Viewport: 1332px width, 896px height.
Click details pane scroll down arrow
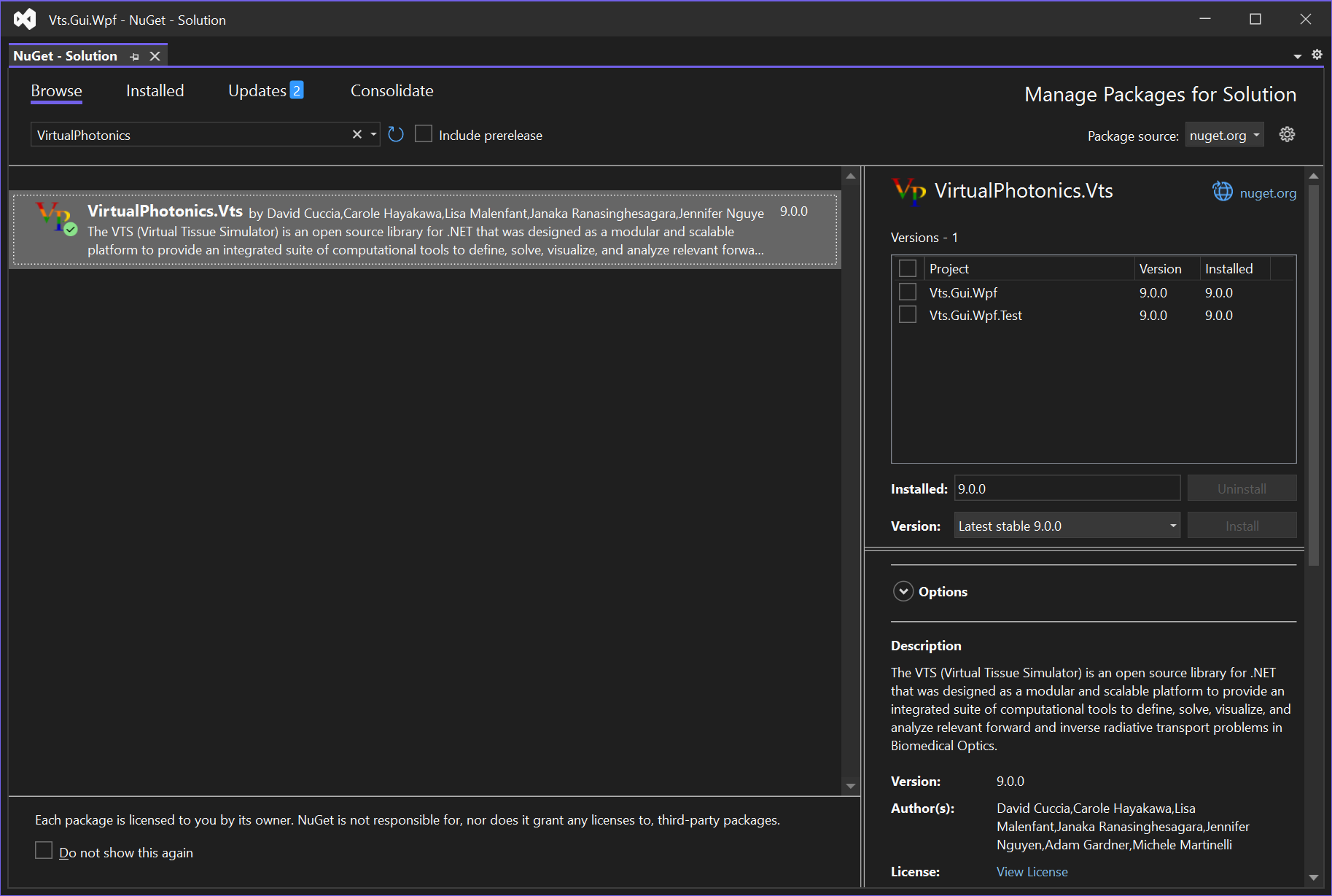(x=1314, y=878)
